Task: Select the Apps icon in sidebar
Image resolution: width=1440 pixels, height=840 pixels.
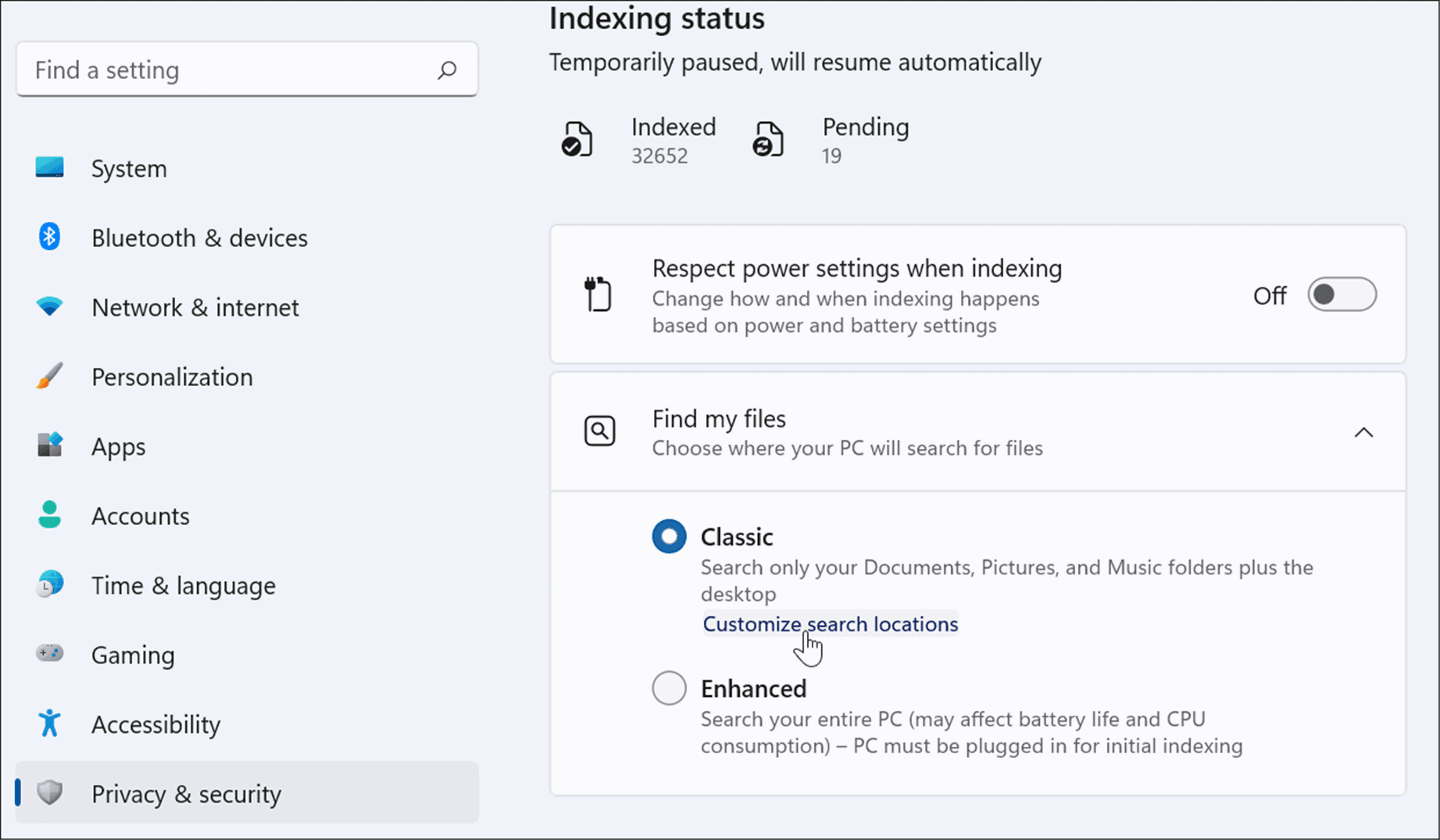Action: (x=48, y=445)
